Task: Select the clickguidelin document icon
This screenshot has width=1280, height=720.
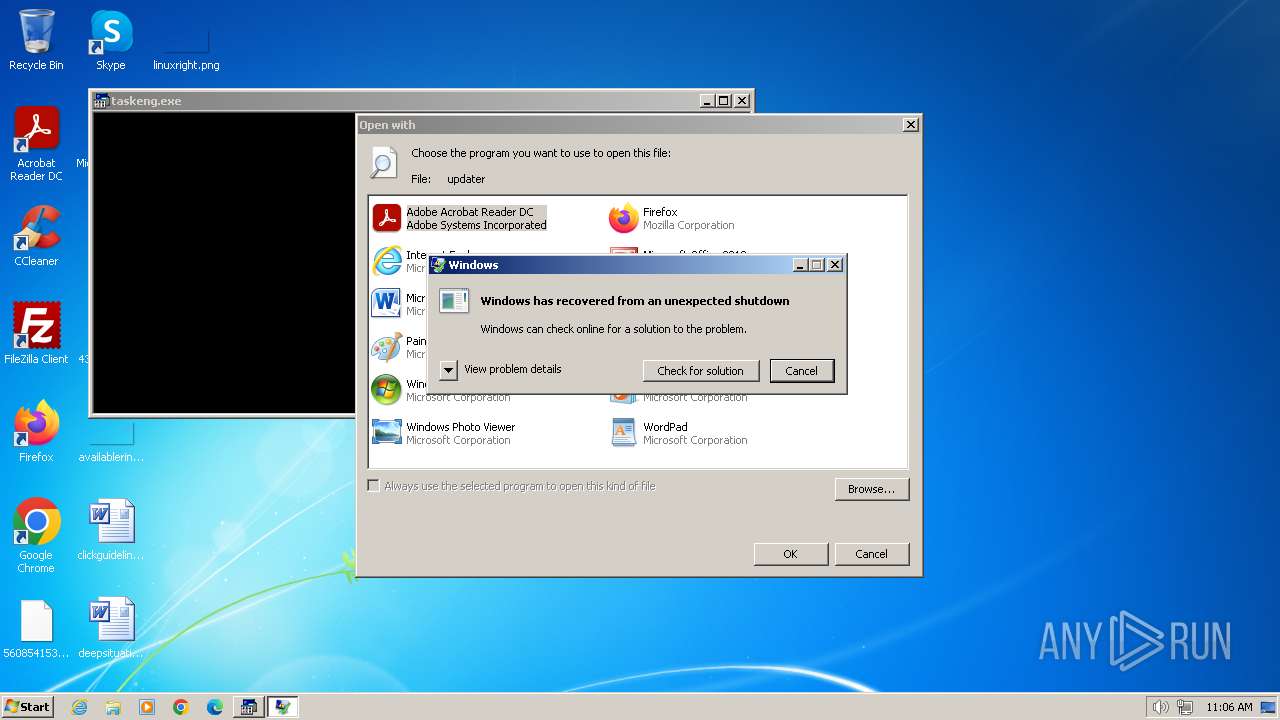Action: [x=111, y=530]
